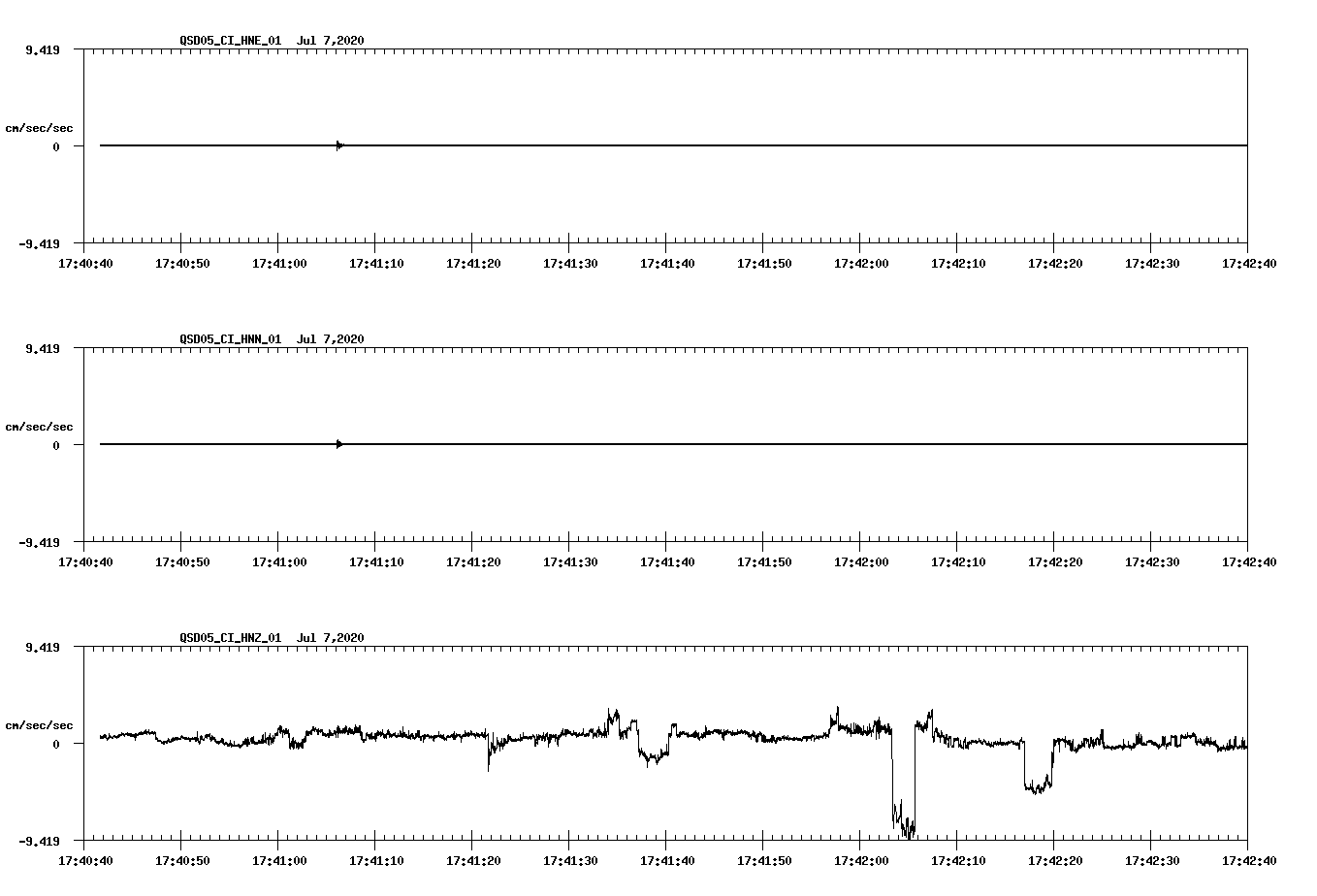Click the -9.419 axis value on HNN plot
Screen dimensions: 1317x896
click(x=39, y=542)
